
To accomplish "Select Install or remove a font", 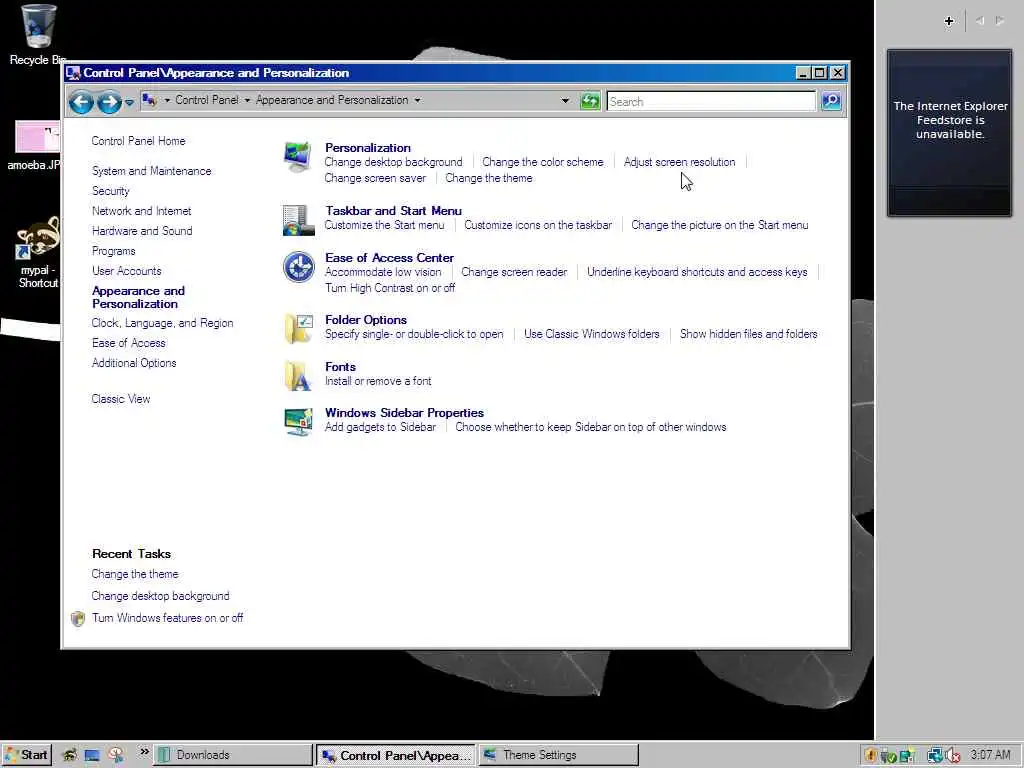I will (378, 381).
